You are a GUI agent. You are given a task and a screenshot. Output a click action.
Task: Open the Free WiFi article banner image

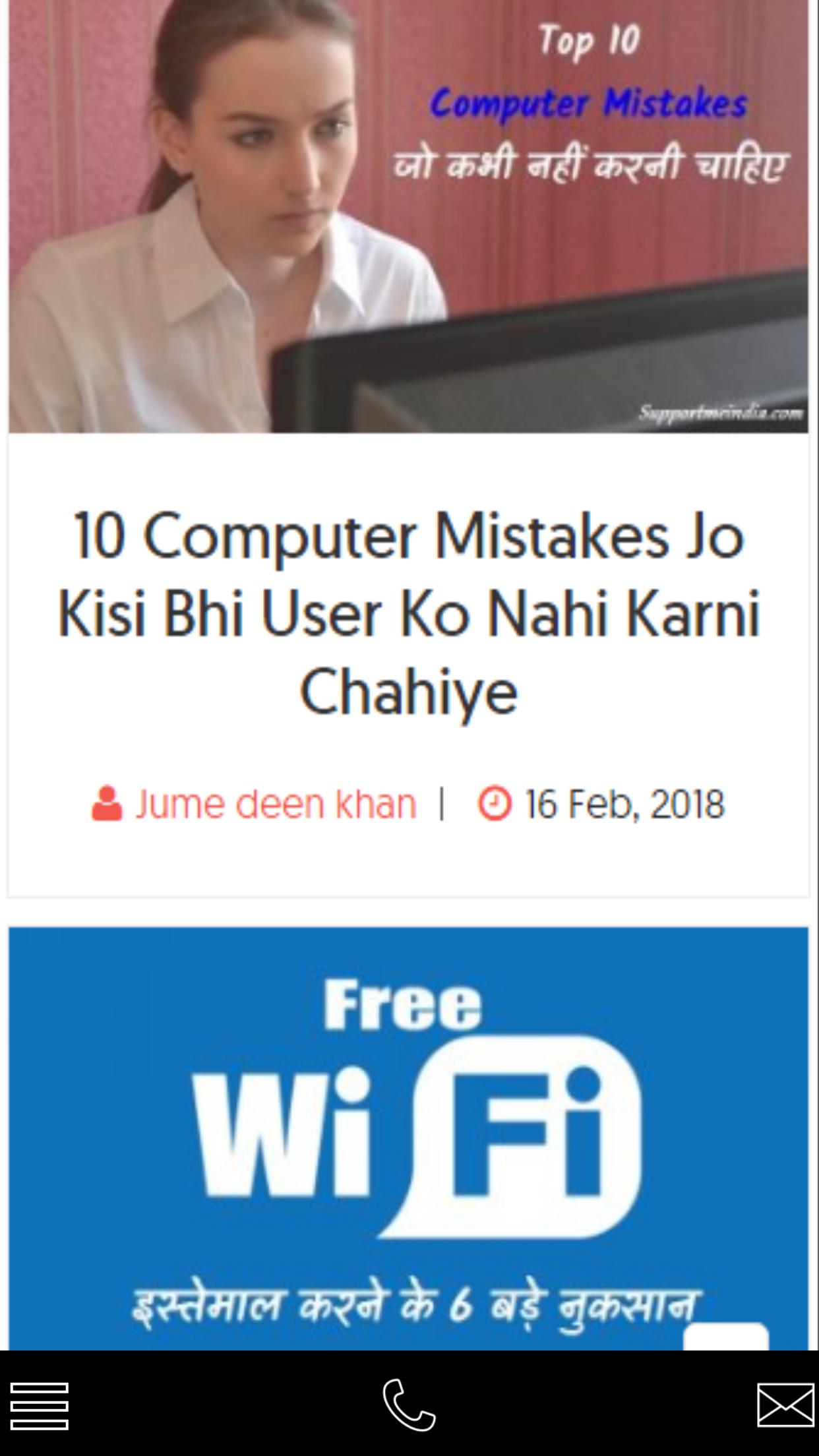(x=408, y=1138)
